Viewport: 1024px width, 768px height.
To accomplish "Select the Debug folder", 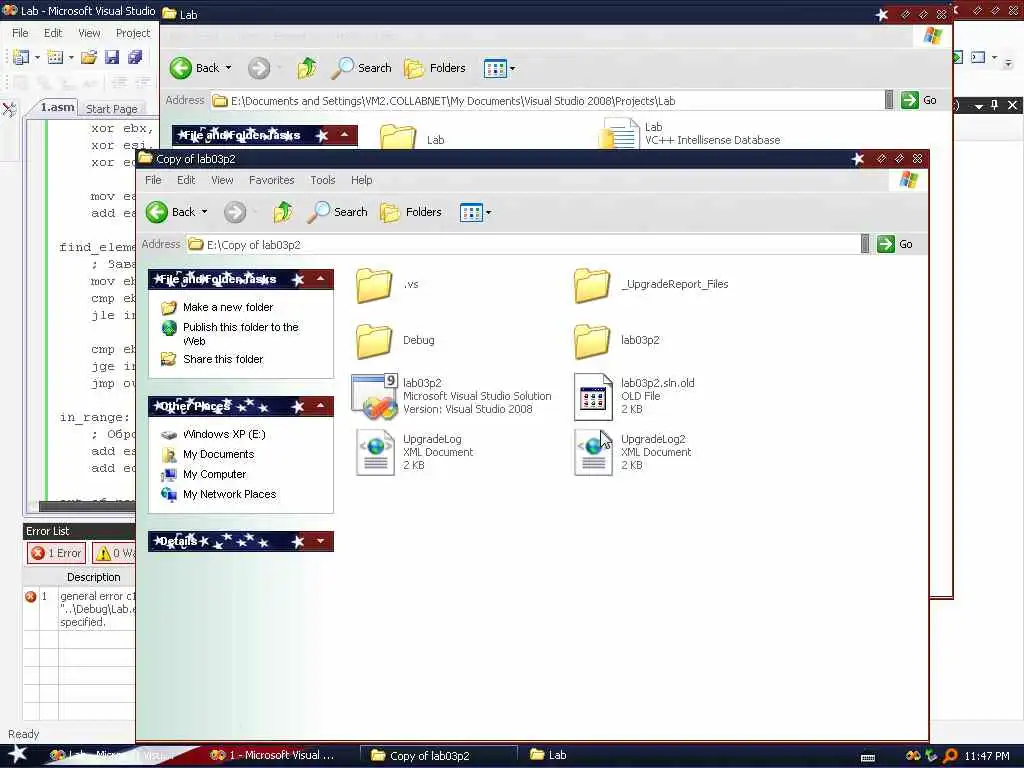I will 394,340.
